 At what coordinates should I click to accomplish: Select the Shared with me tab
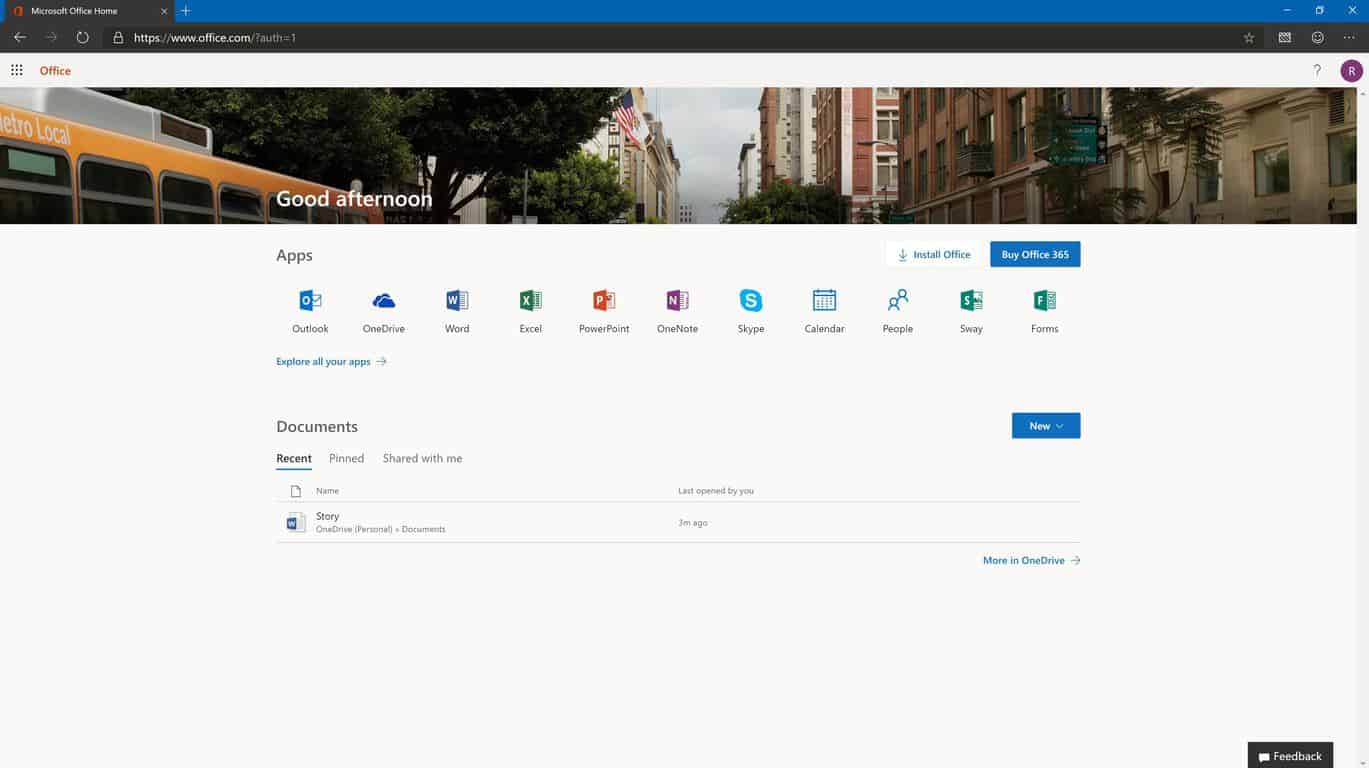click(422, 459)
